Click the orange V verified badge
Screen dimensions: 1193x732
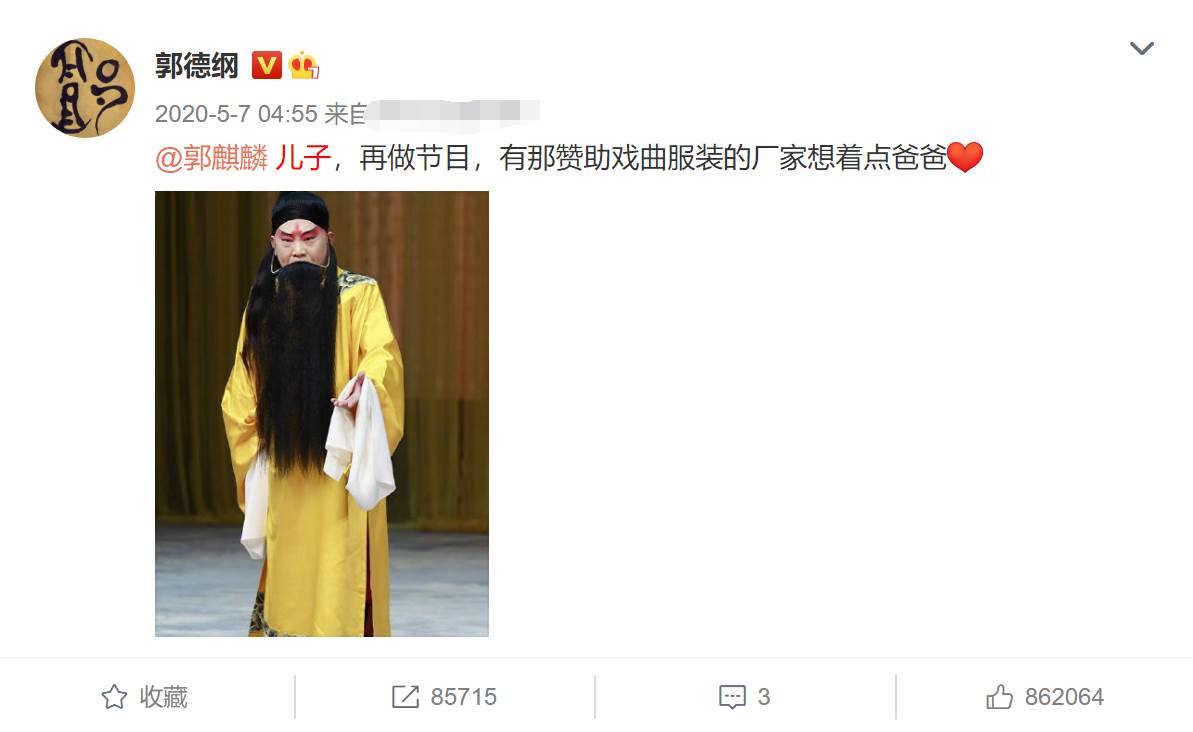266,65
